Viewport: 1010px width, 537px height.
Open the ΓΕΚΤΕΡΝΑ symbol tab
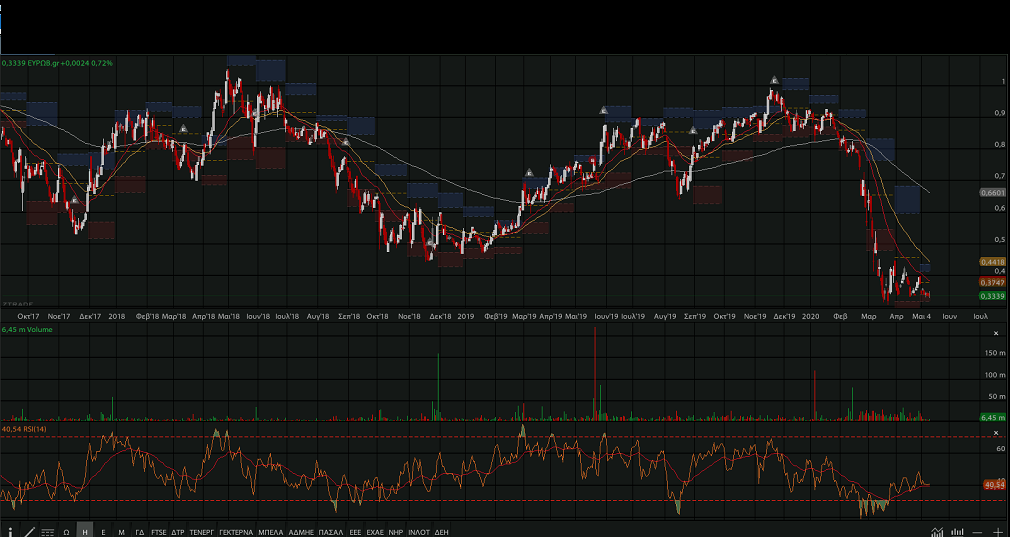235,532
